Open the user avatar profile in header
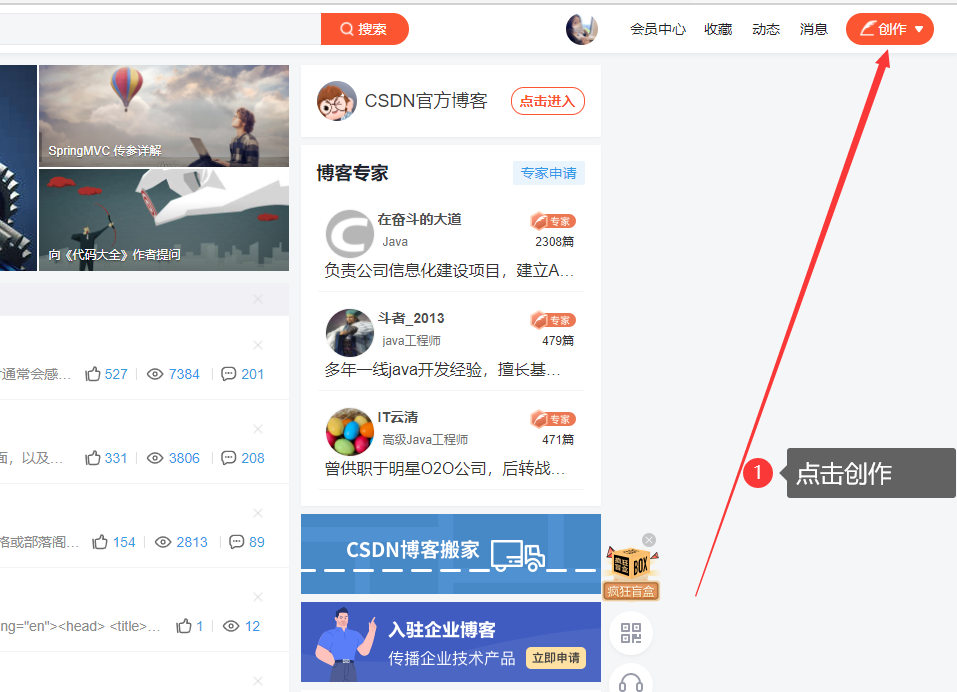The height and width of the screenshot is (692, 957). (x=581, y=29)
